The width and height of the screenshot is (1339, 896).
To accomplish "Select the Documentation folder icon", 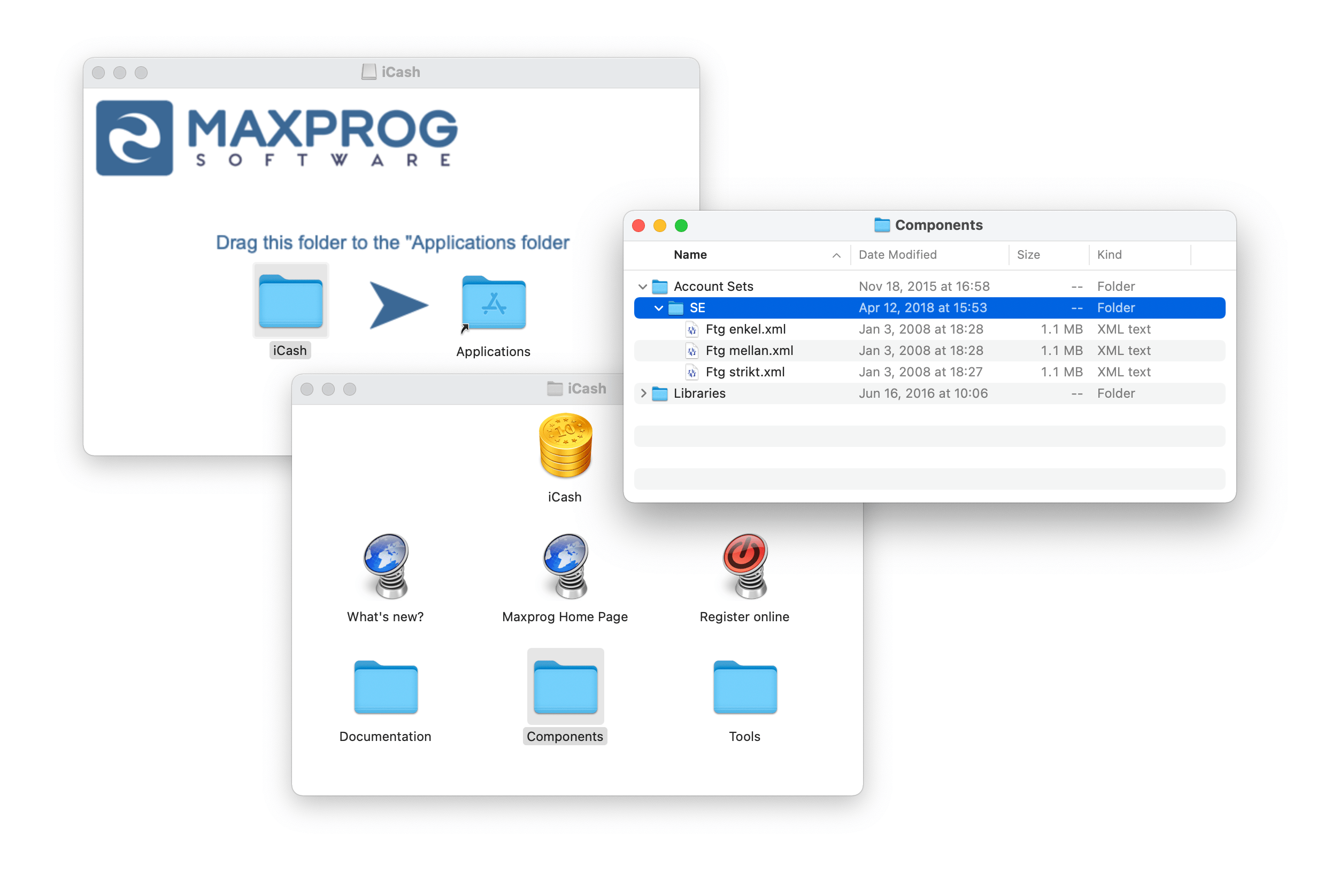I will [386, 687].
